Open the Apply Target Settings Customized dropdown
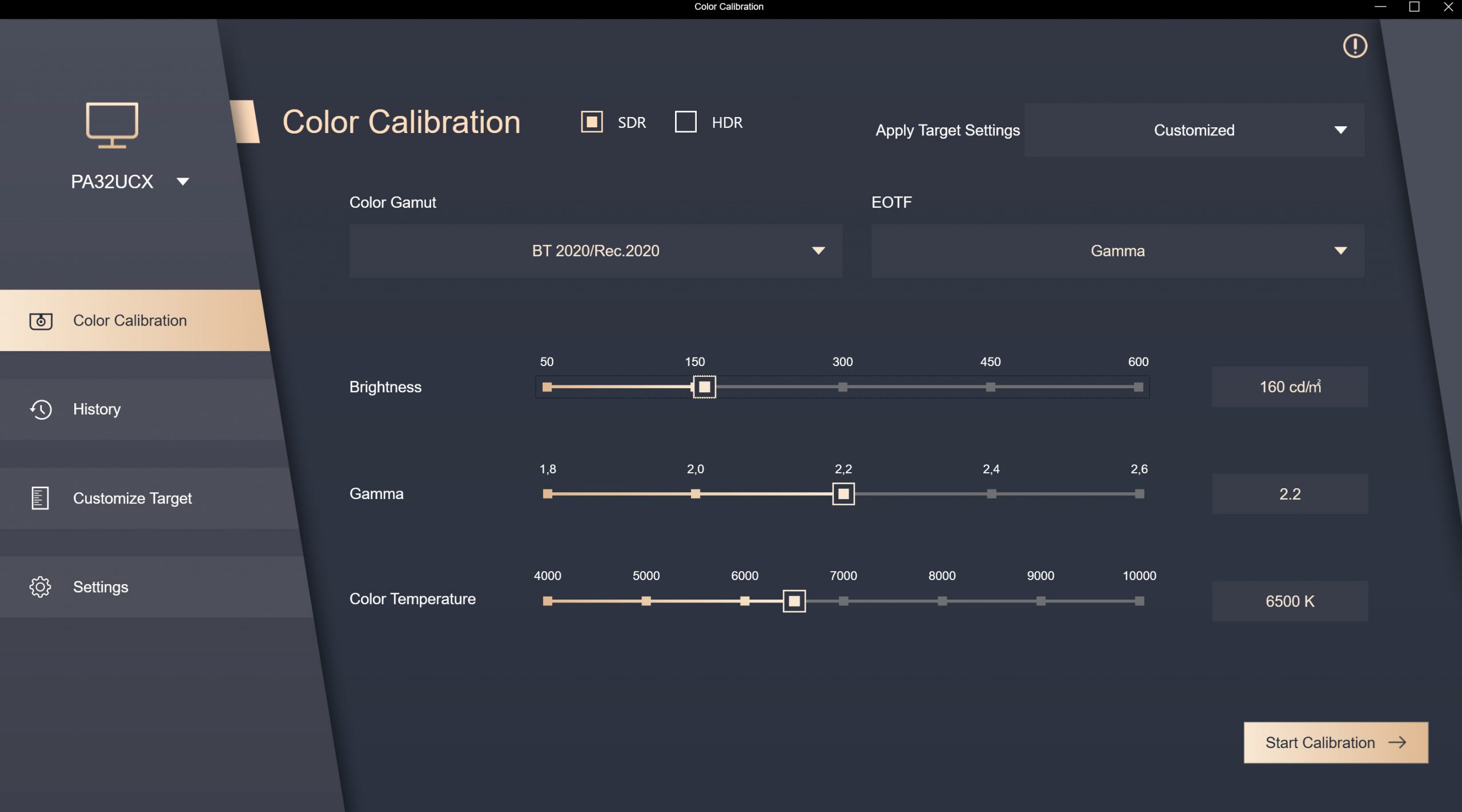The height and width of the screenshot is (812, 1462). pos(1194,130)
